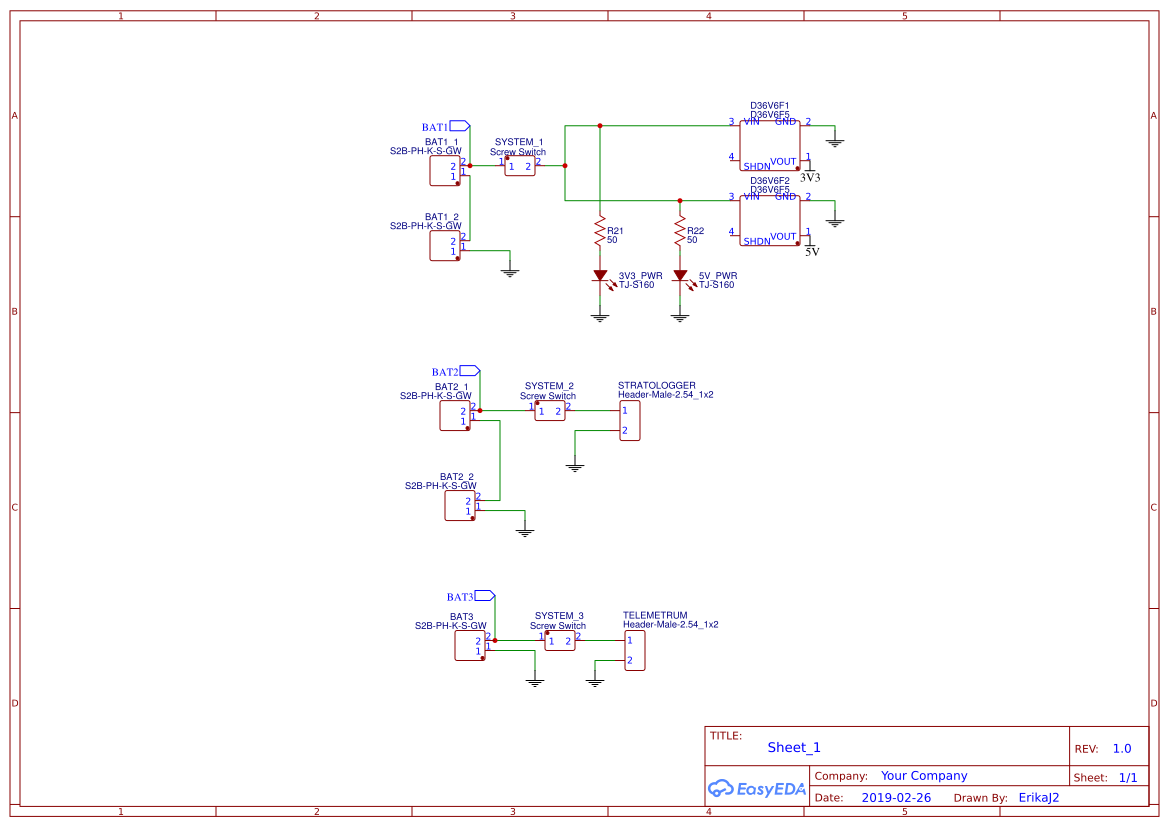Image resolution: width=1169 pixels, height=827 pixels.
Task: Select the SYSTEM_1 Screw Switch symbol
Action: (518, 165)
